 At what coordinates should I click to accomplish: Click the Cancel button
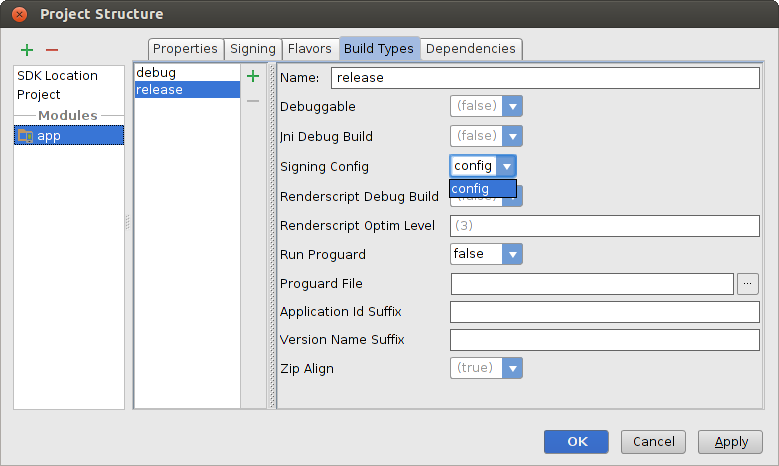(653, 442)
